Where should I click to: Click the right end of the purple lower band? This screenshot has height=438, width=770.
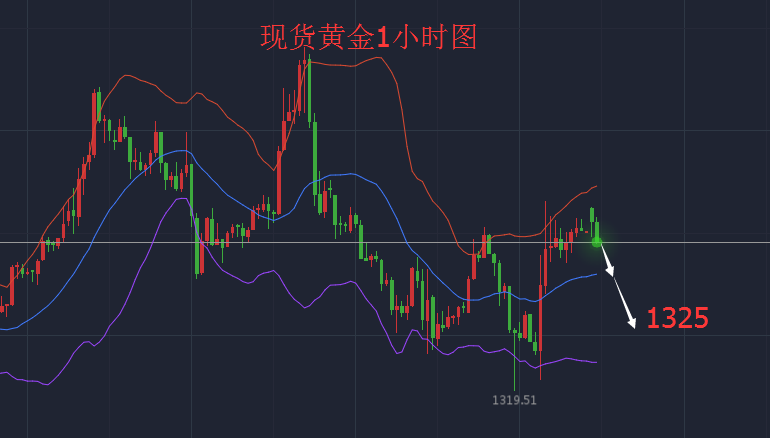(x=596, y=362)
